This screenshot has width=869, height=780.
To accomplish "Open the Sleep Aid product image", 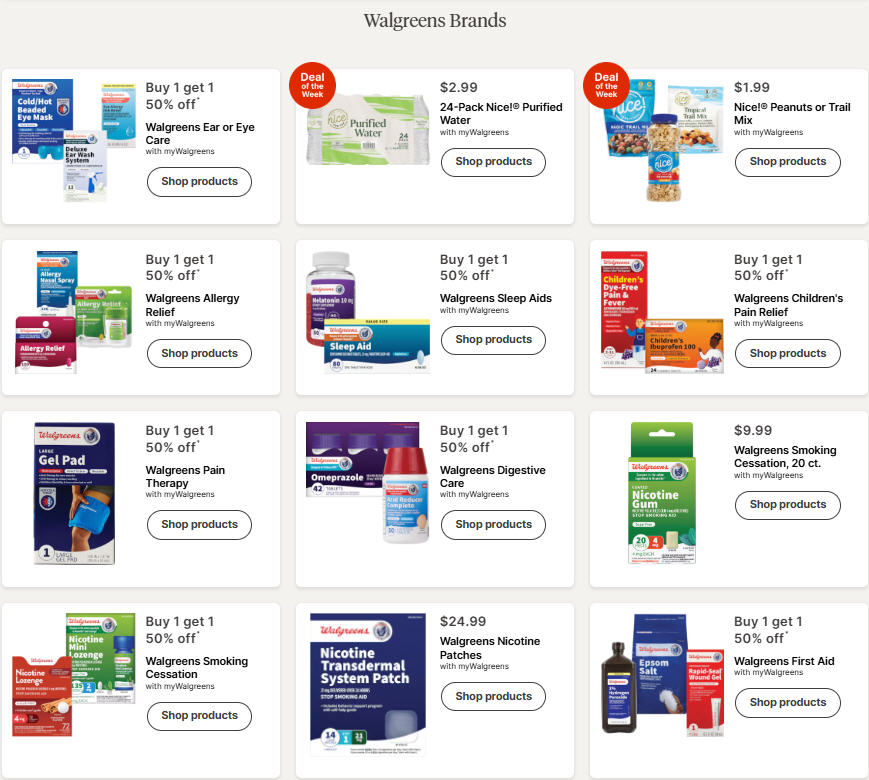I will pos(368,312).
